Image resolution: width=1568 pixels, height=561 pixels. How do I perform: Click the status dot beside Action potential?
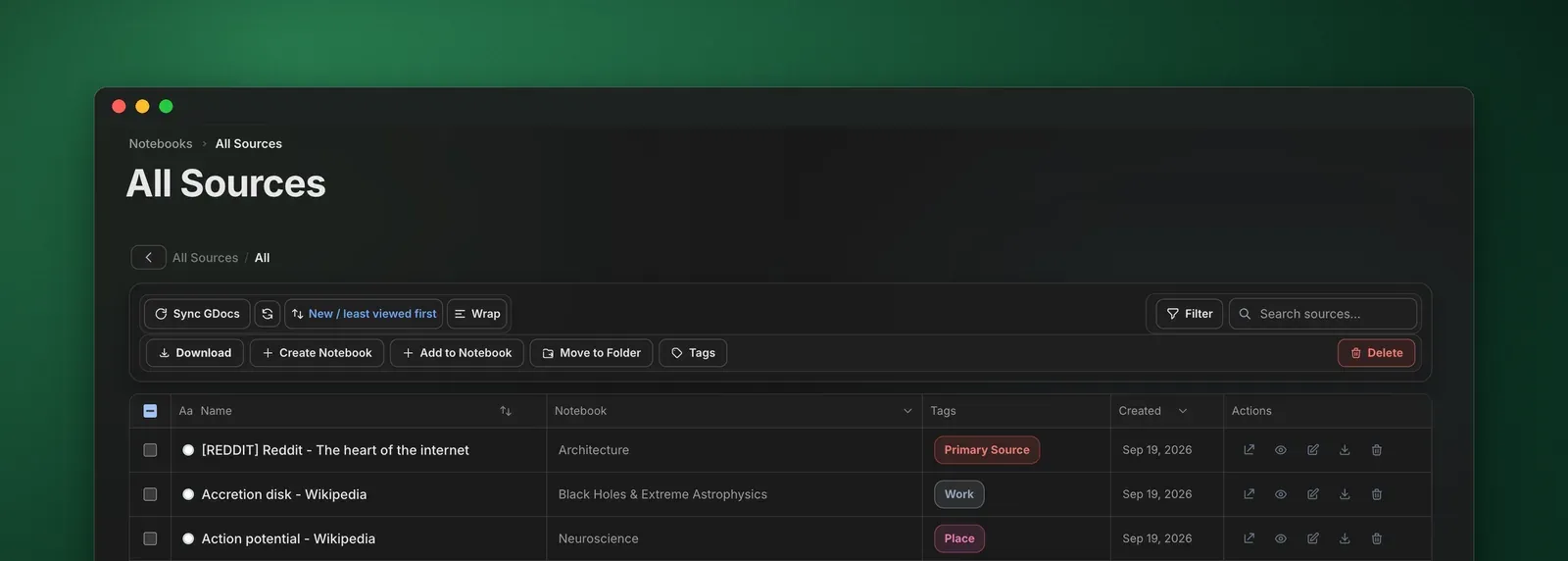point(188,538)
